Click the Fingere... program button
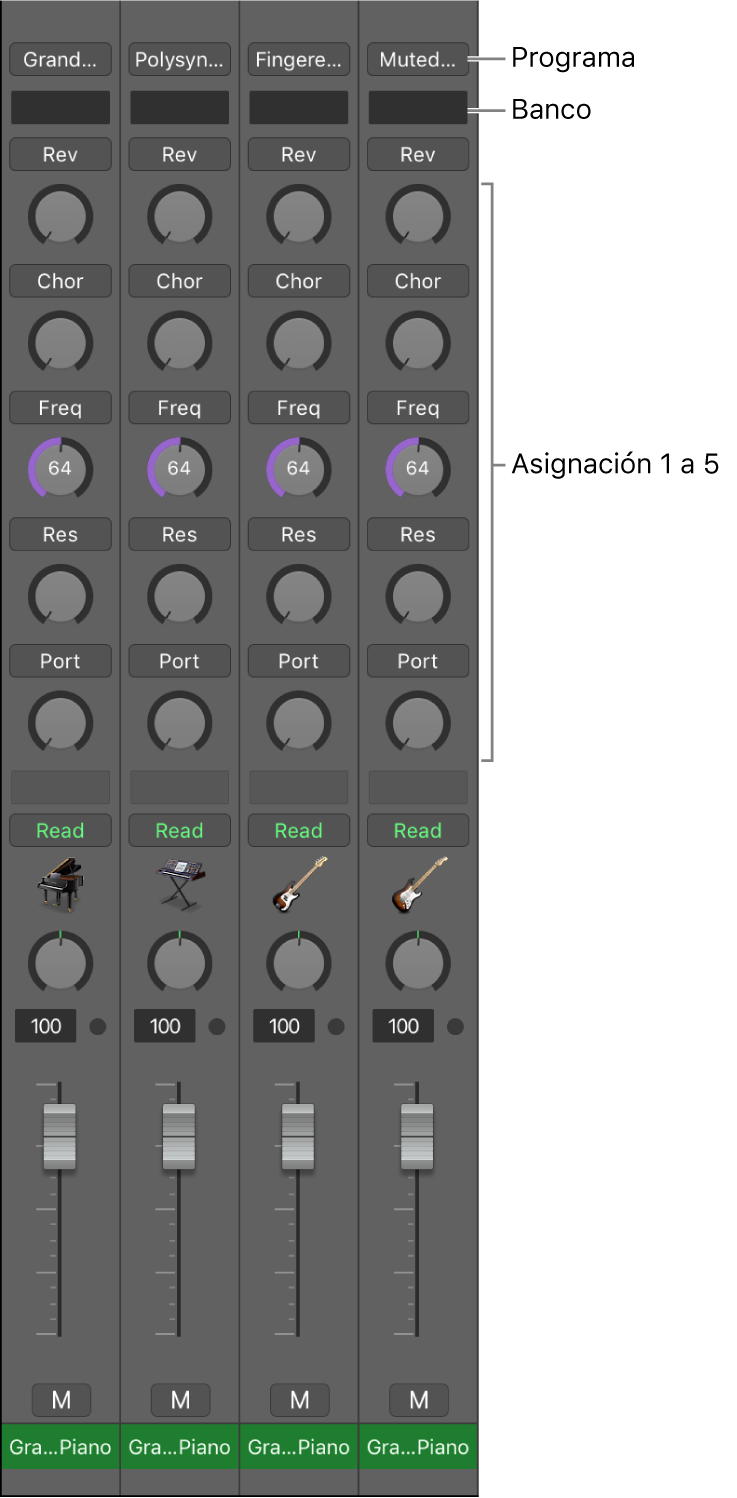 (x=299, y=60)
